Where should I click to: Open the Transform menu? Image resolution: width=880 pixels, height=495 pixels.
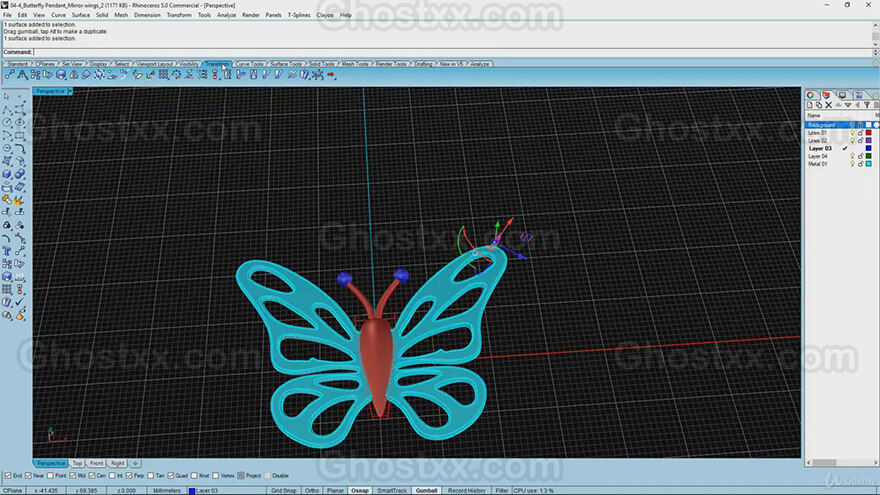179,15
